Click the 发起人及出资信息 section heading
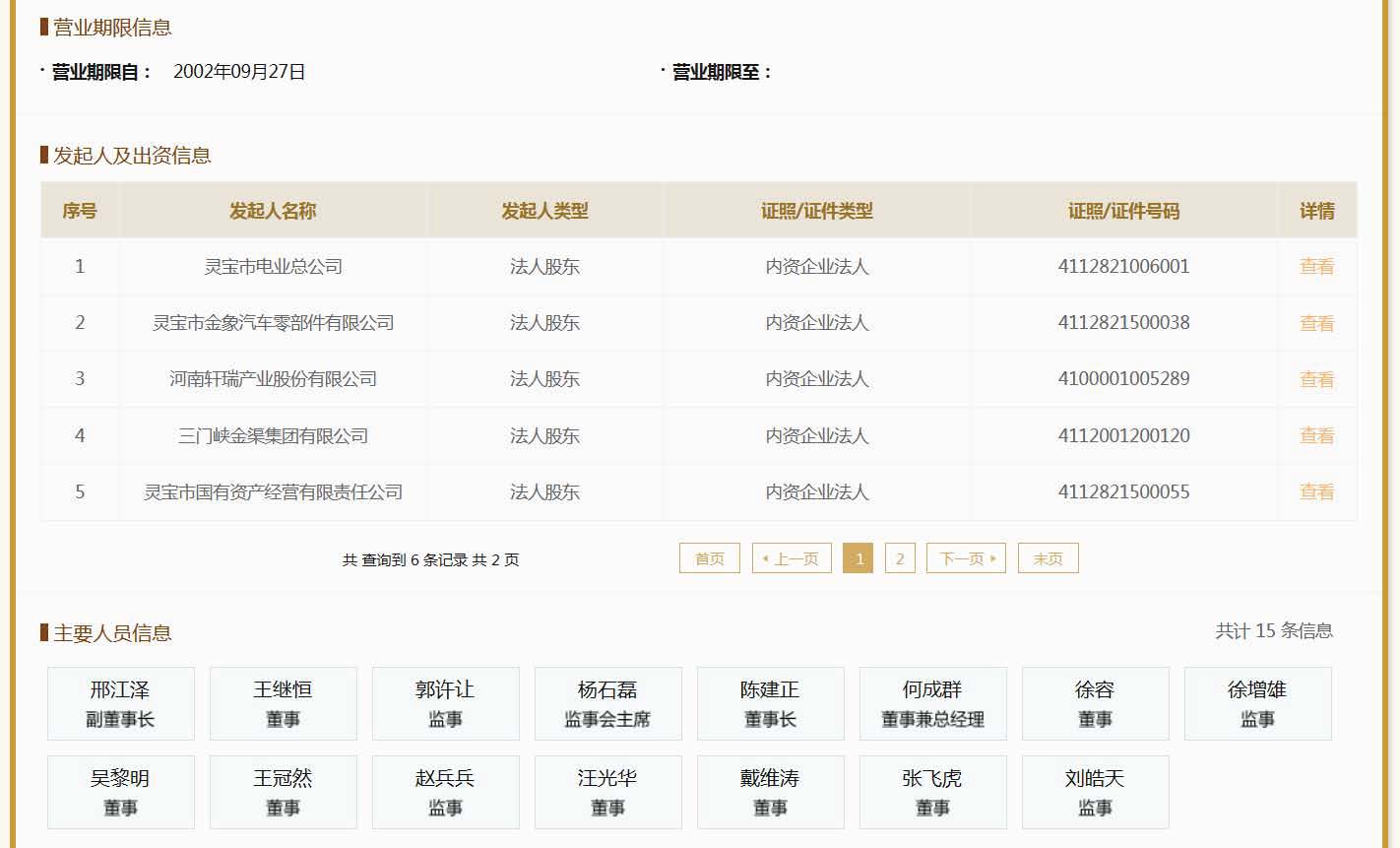This screenshot has height=848, width=1400. click(132, 156)
